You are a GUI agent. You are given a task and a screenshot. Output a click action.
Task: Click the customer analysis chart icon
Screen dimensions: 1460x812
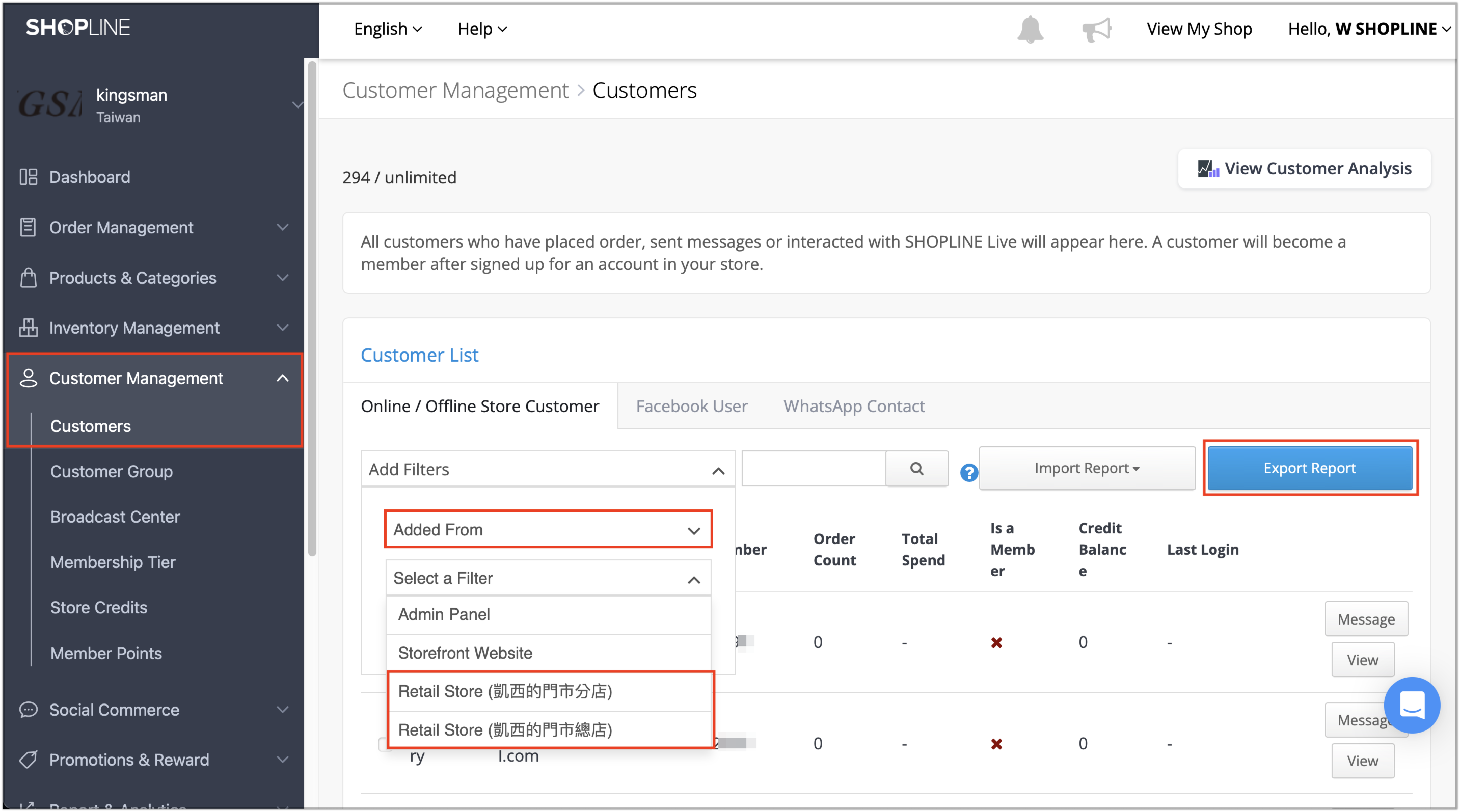(x=1208, y=169)
